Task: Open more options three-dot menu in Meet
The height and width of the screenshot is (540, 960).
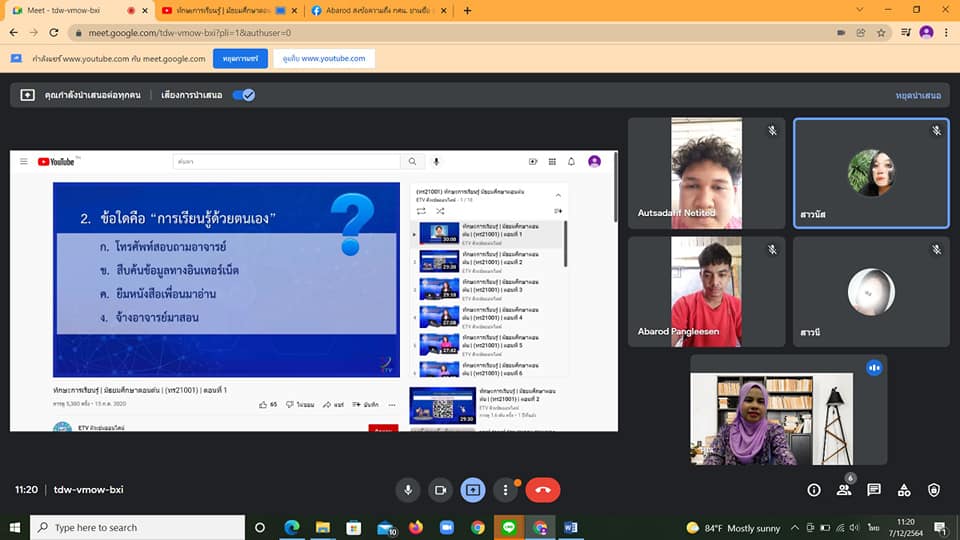Action: pyautogui.click(x=507, y=490)
